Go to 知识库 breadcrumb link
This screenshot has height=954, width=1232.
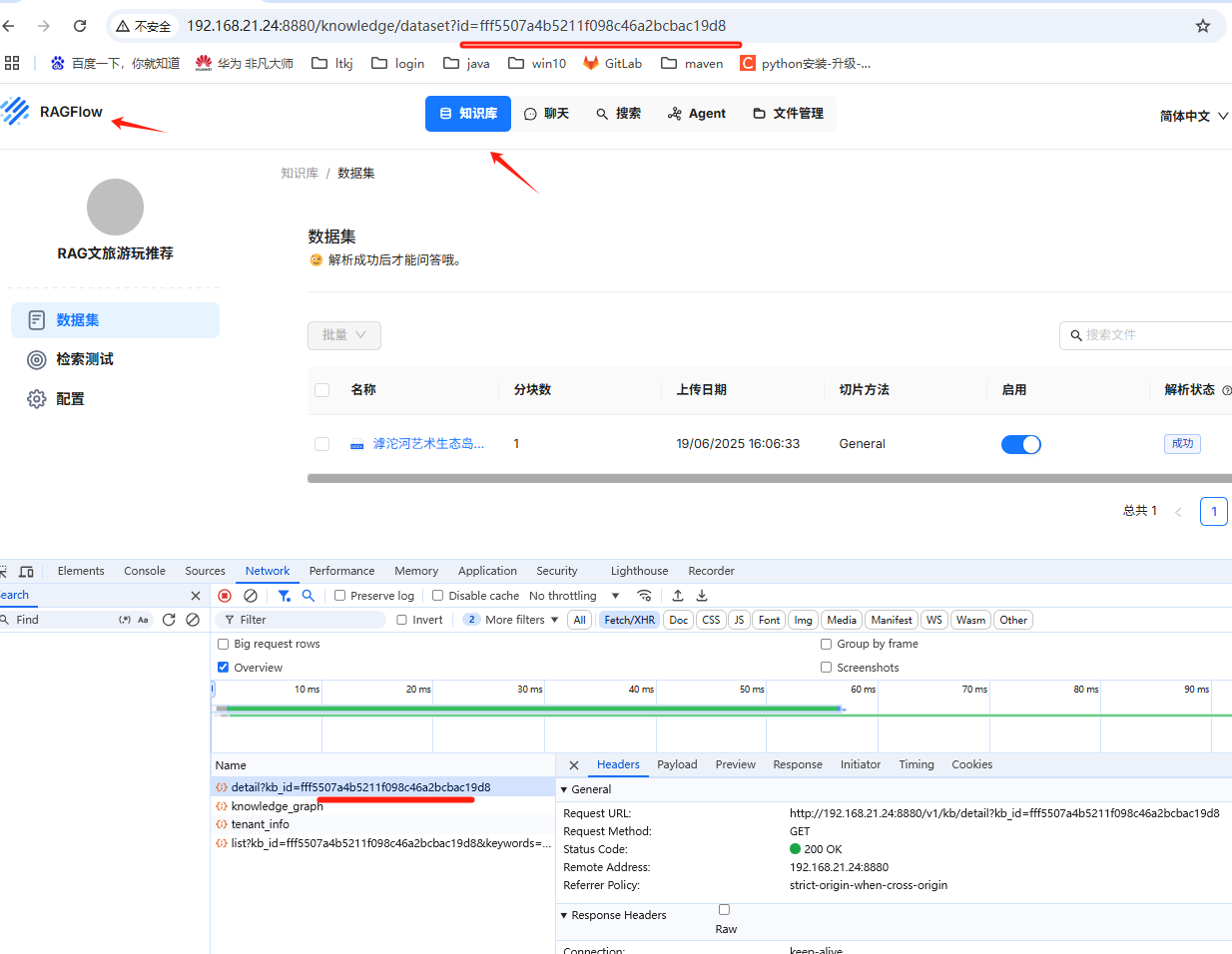click(300, 174)
